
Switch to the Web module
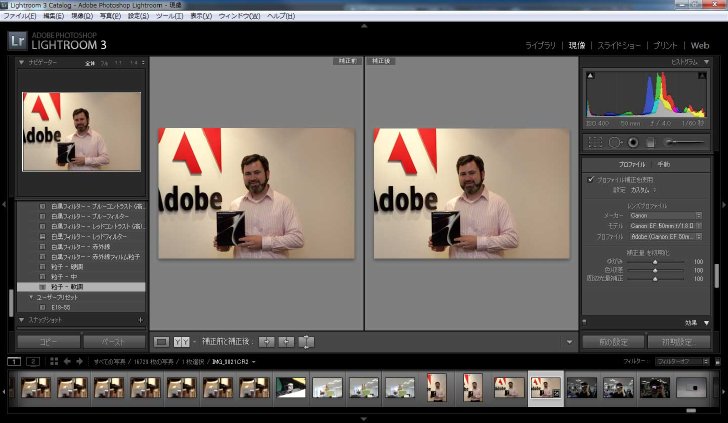tap(700, 46)
